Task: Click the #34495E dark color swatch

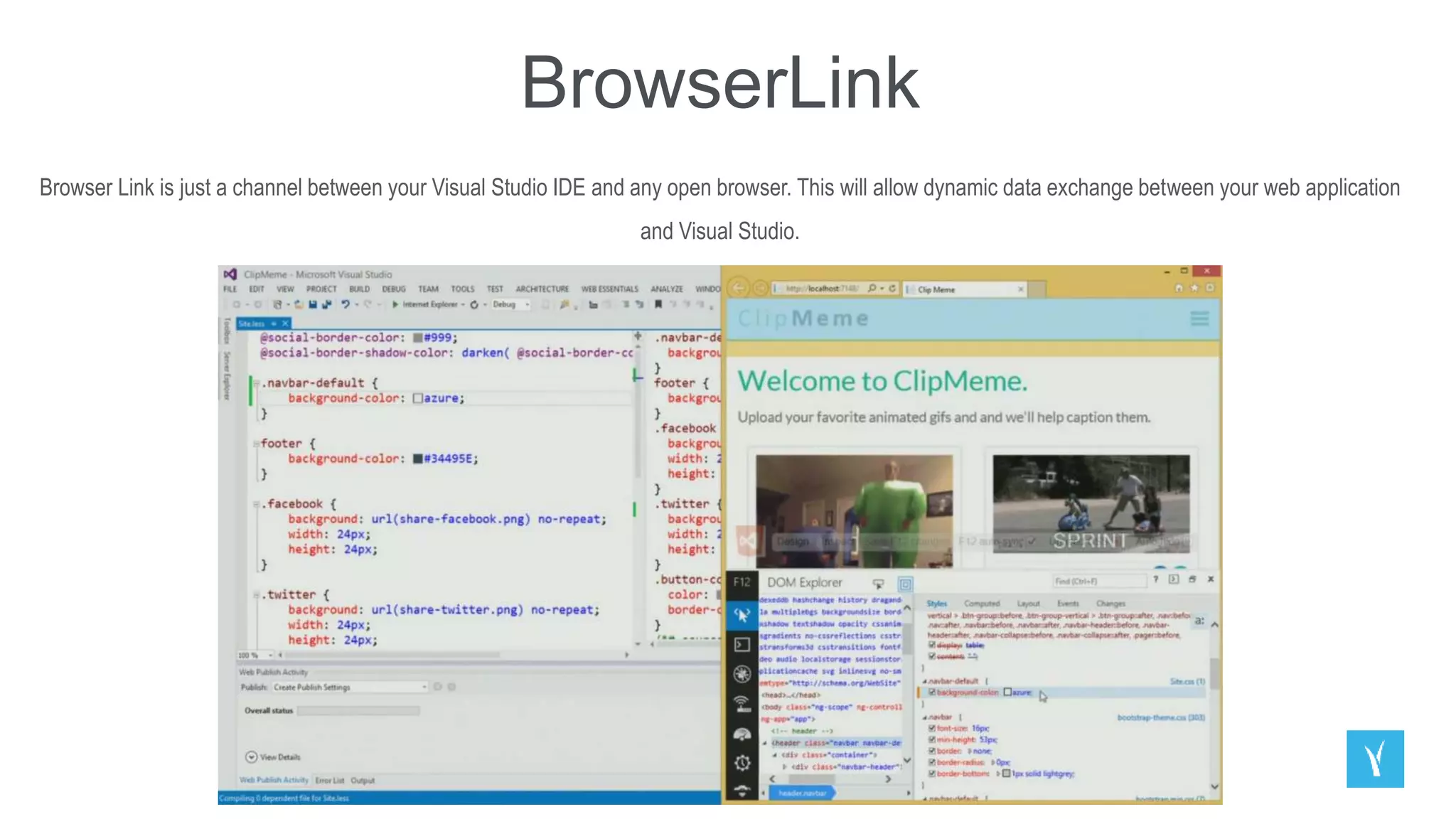Action: tap(418, 459)
